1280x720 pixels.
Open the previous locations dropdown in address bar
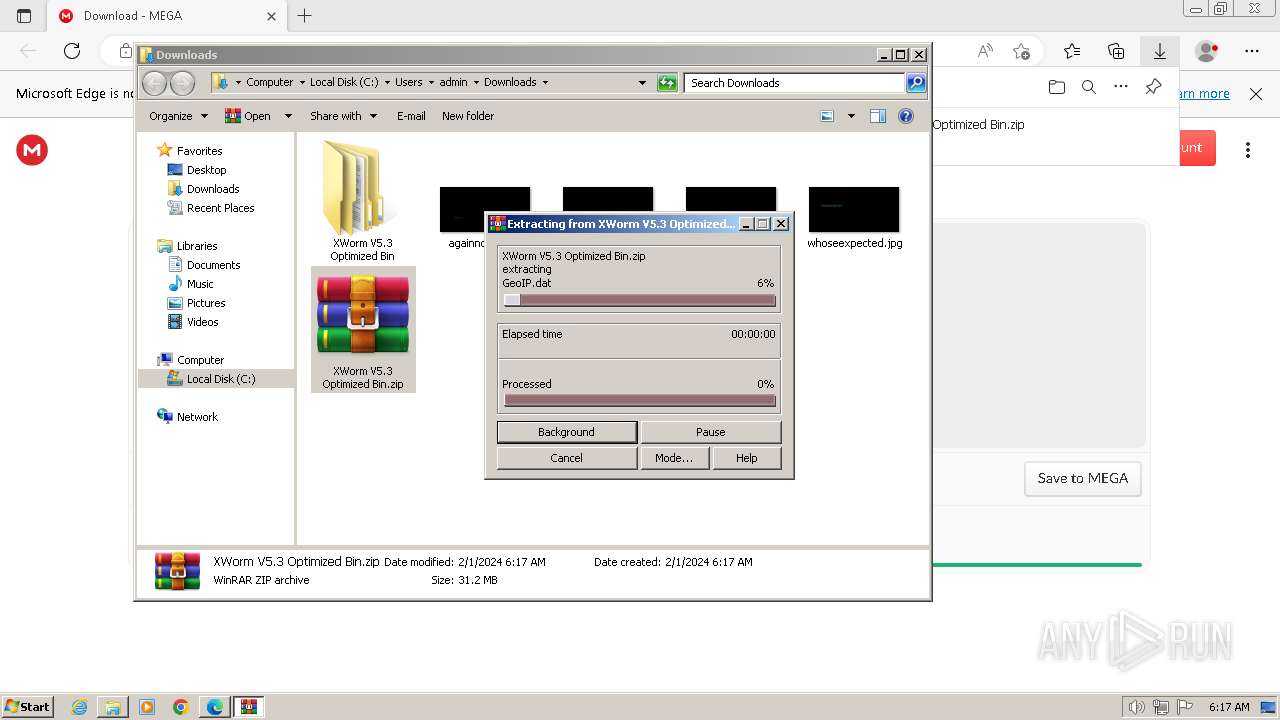coord(642,83)
